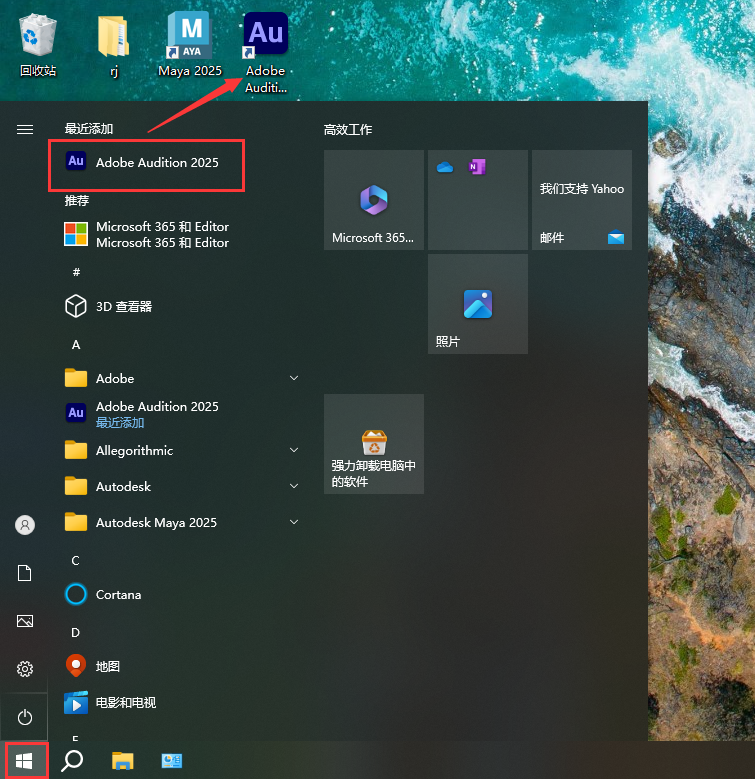Click the # letter header

point(76,272)
